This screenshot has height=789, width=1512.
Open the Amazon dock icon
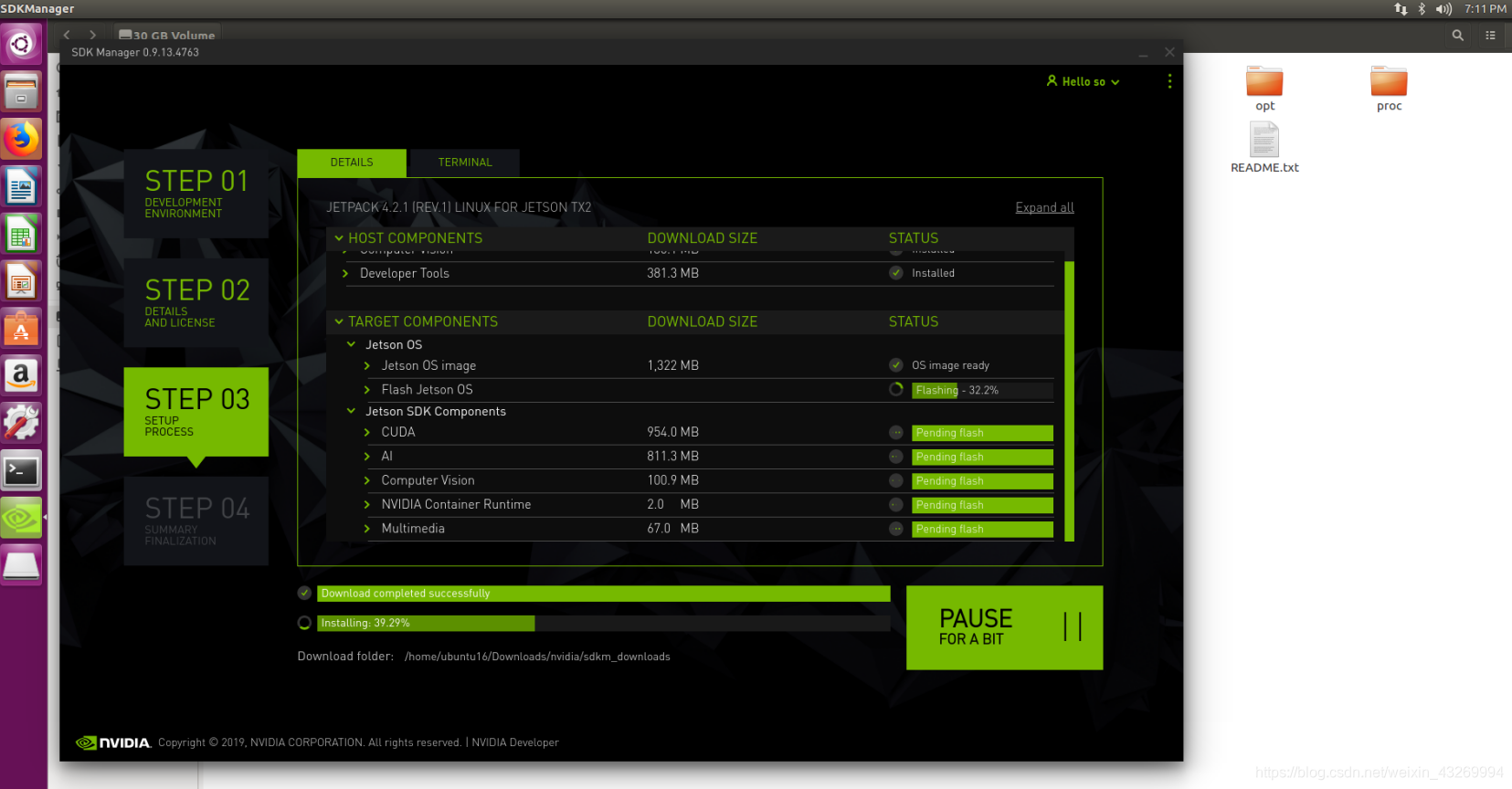(x=21, y=375)
